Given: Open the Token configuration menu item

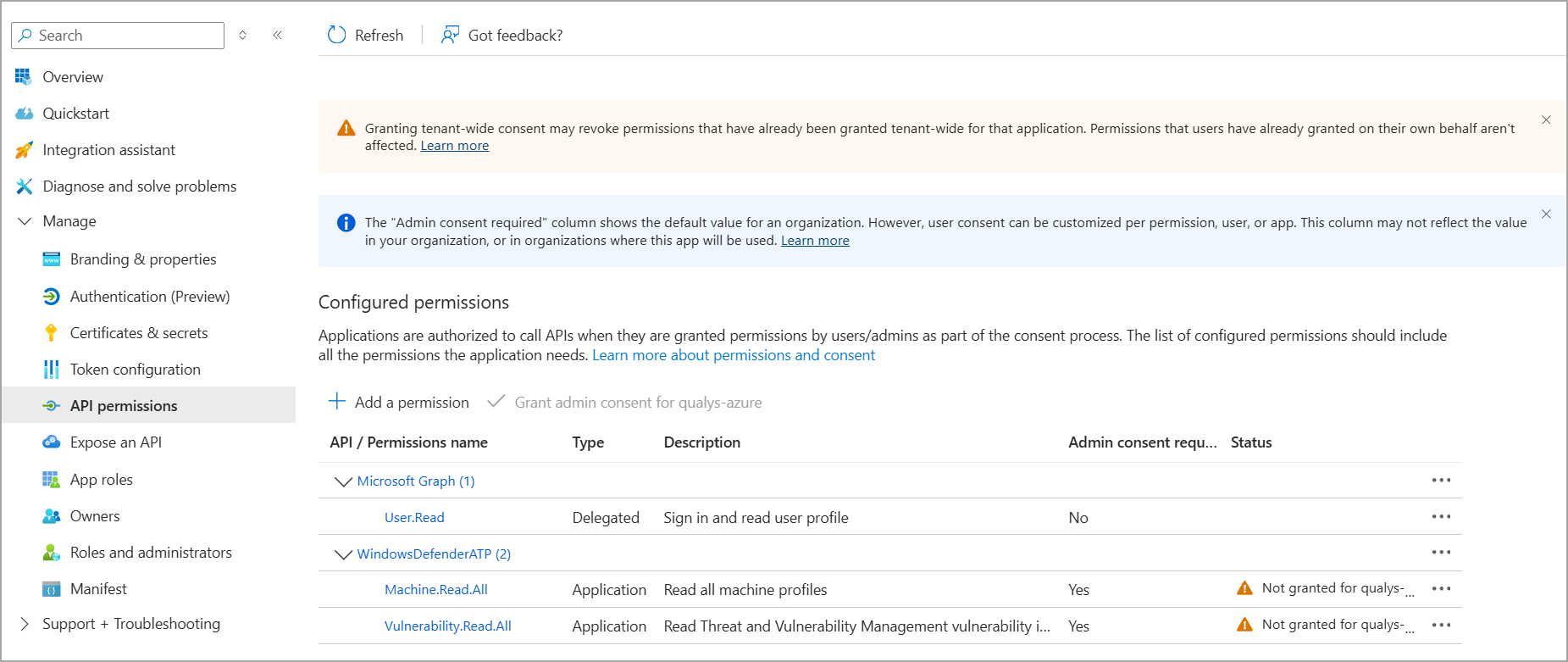Looking at the screenshot, I should [x=135, y=370].
